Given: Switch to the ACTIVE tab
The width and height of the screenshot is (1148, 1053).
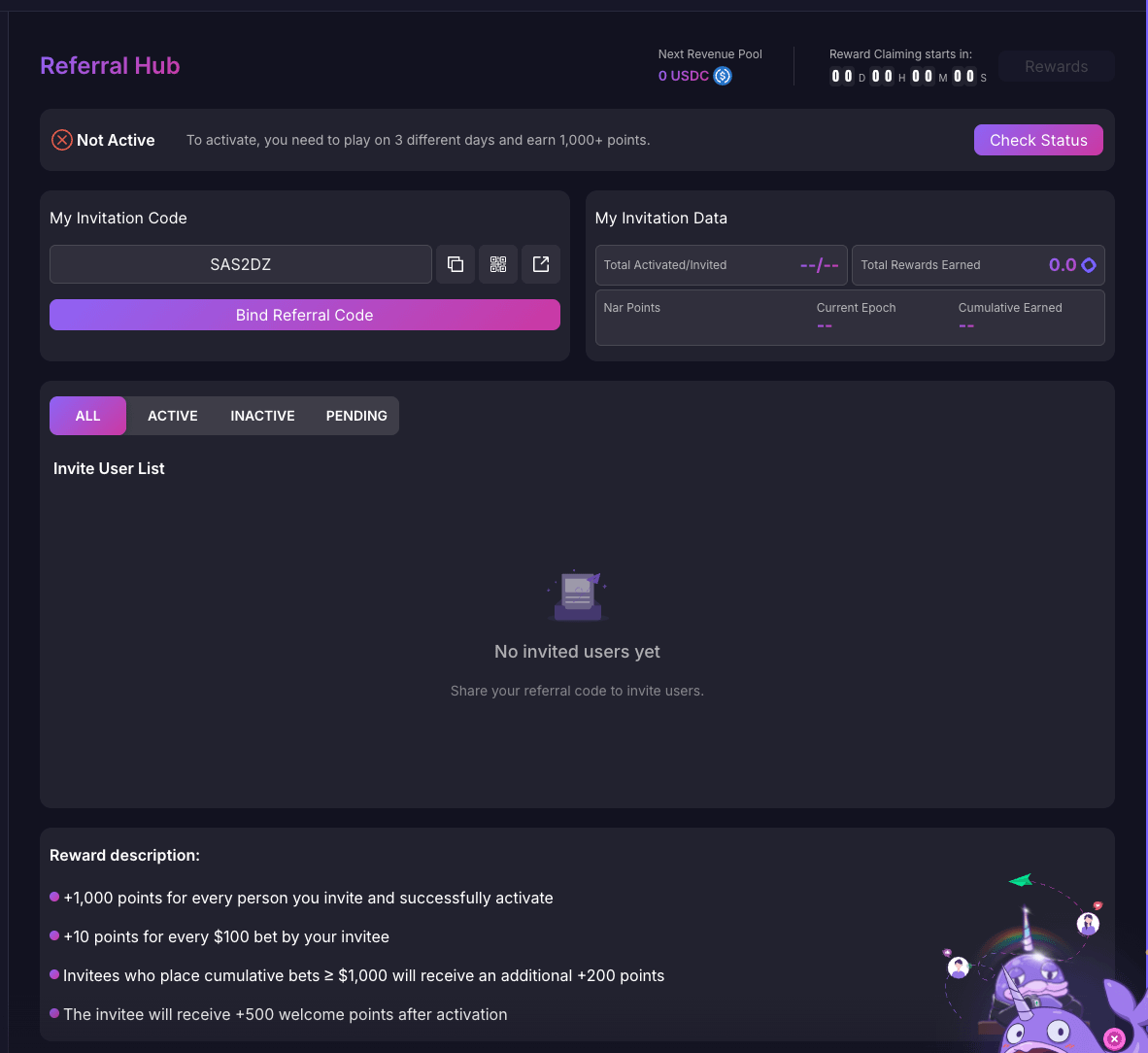Looking at the screenshot, I should 173,416.
